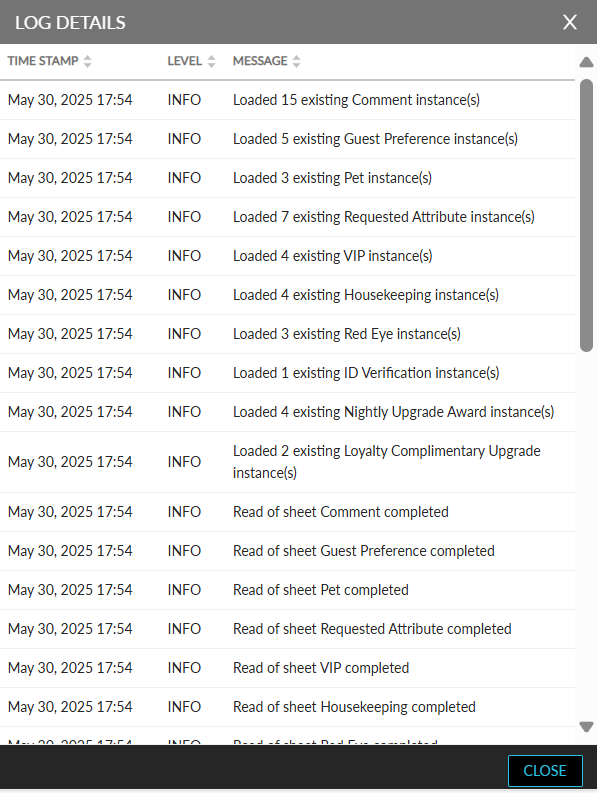Sort by the Time Stamp column arrows
The height and width of the screenshot is (793, 597).
click(x=88, y=61)
